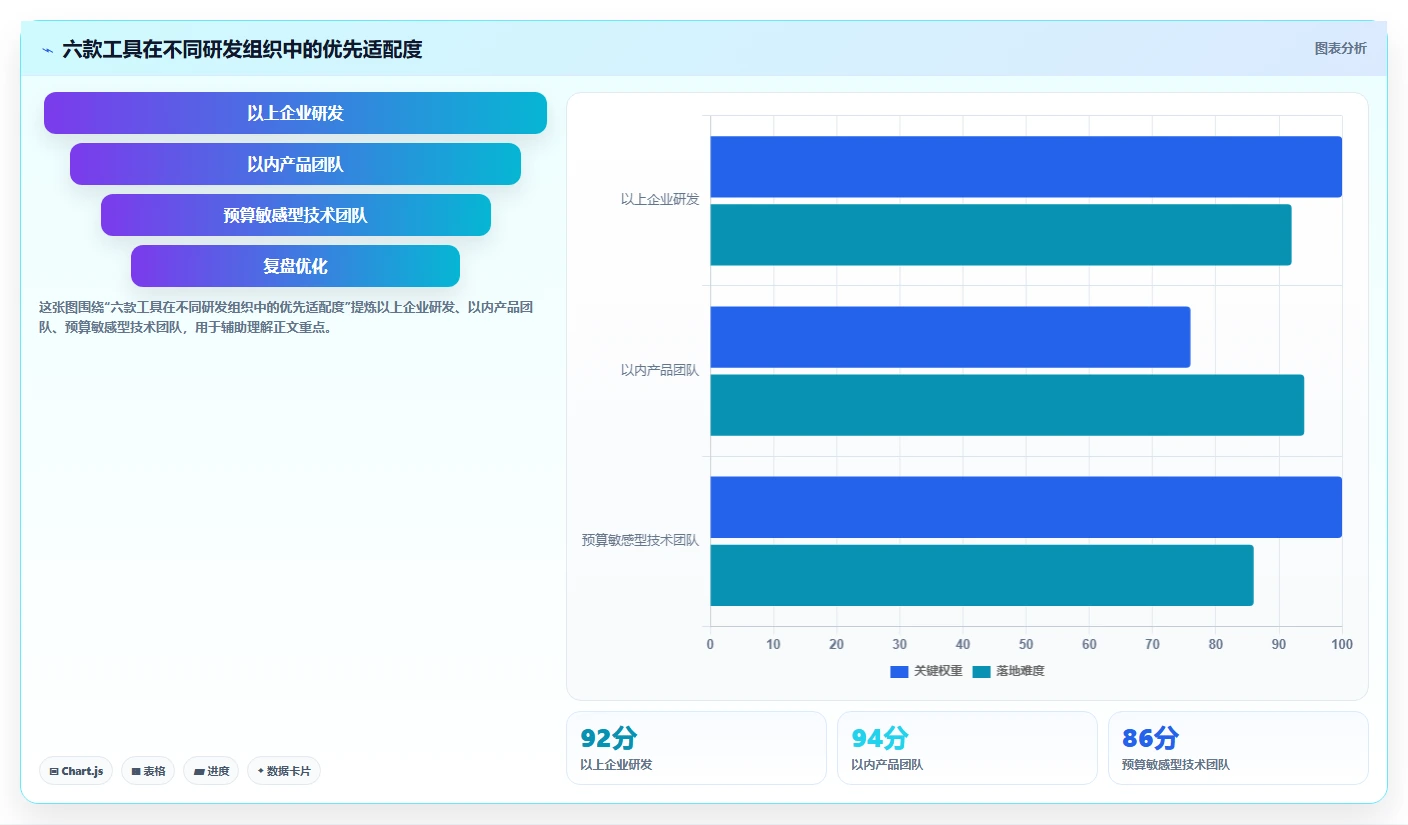Open the 92分 以上企业研发 score card

click(x=696, y=748)
